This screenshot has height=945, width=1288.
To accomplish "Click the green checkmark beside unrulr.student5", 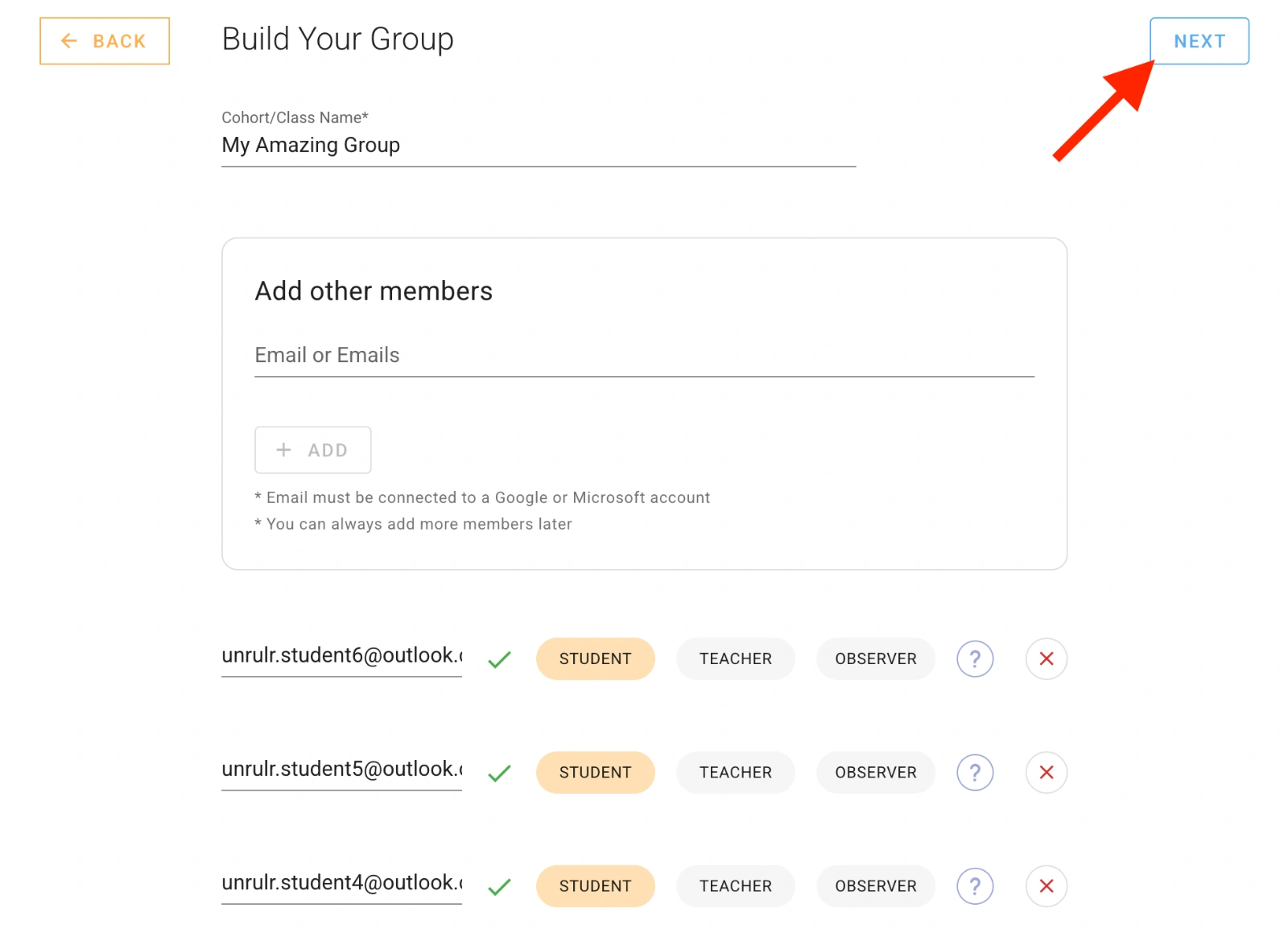I will tap(499, 773).
